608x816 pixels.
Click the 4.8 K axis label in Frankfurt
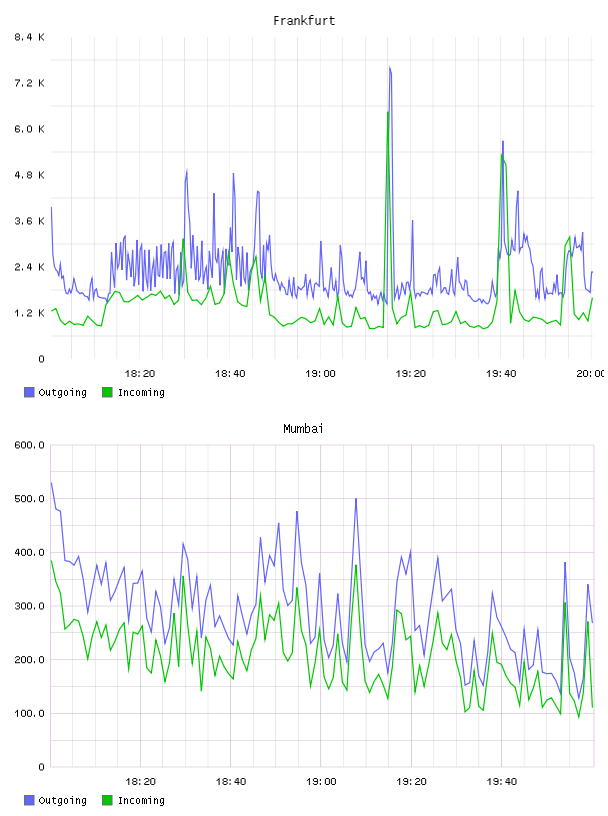(x=29, y=175)
